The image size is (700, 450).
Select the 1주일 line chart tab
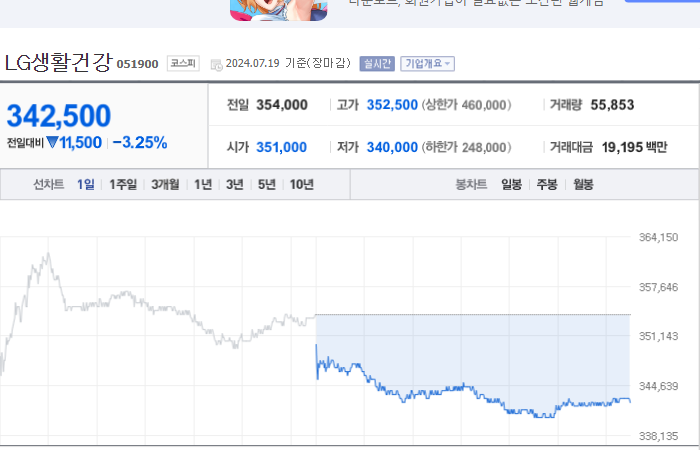tap(123, 184)
